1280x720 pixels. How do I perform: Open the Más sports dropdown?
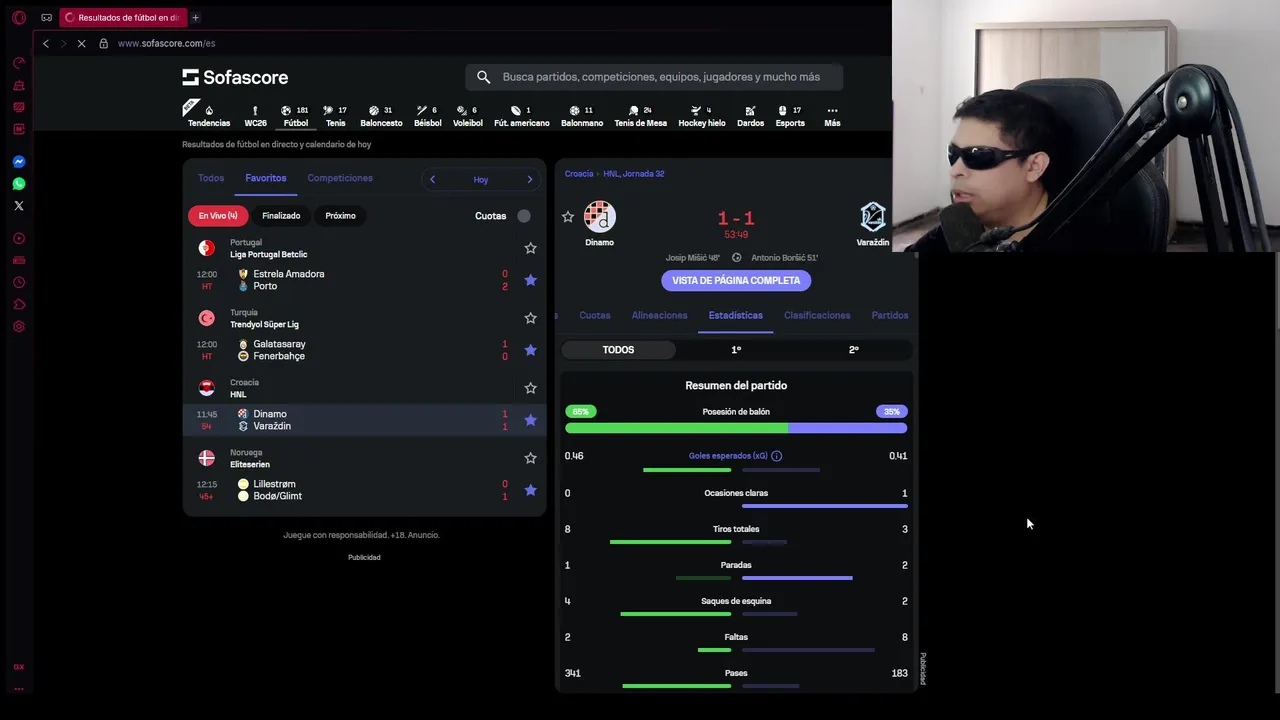pos(832,116)
